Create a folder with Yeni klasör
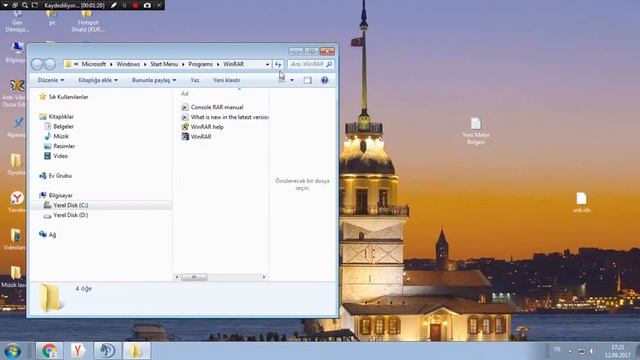Screen dimensions: 640x360 tap(227, 80)
